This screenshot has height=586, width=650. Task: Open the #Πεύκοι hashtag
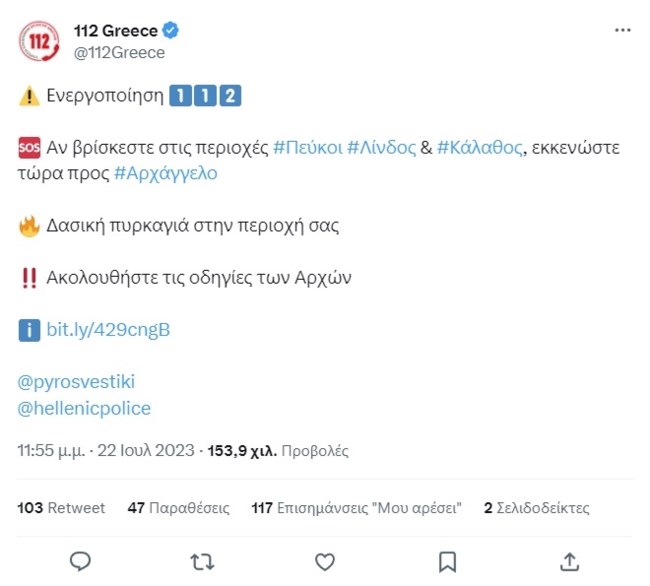tap(307, 148)
